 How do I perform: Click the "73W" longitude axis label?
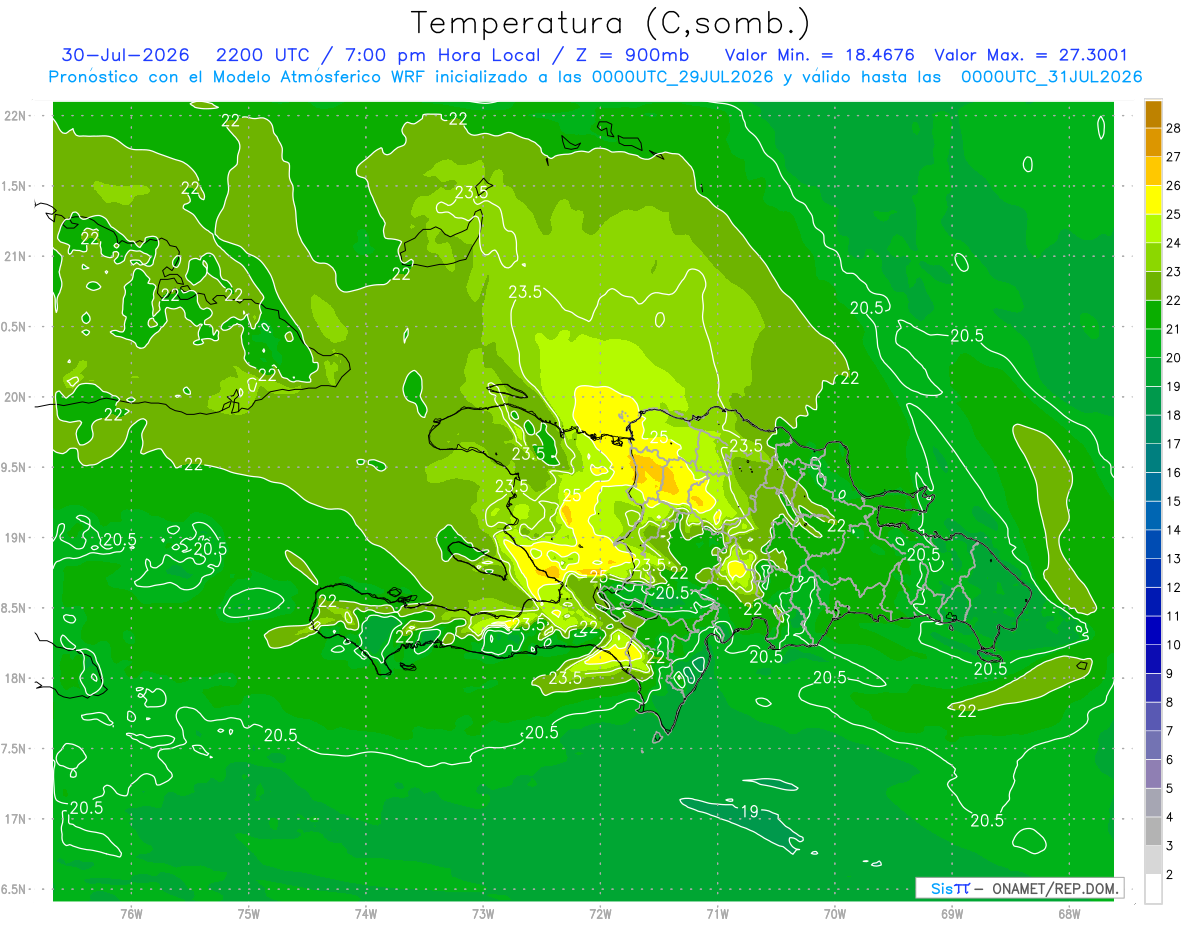[x=483, y=913]
